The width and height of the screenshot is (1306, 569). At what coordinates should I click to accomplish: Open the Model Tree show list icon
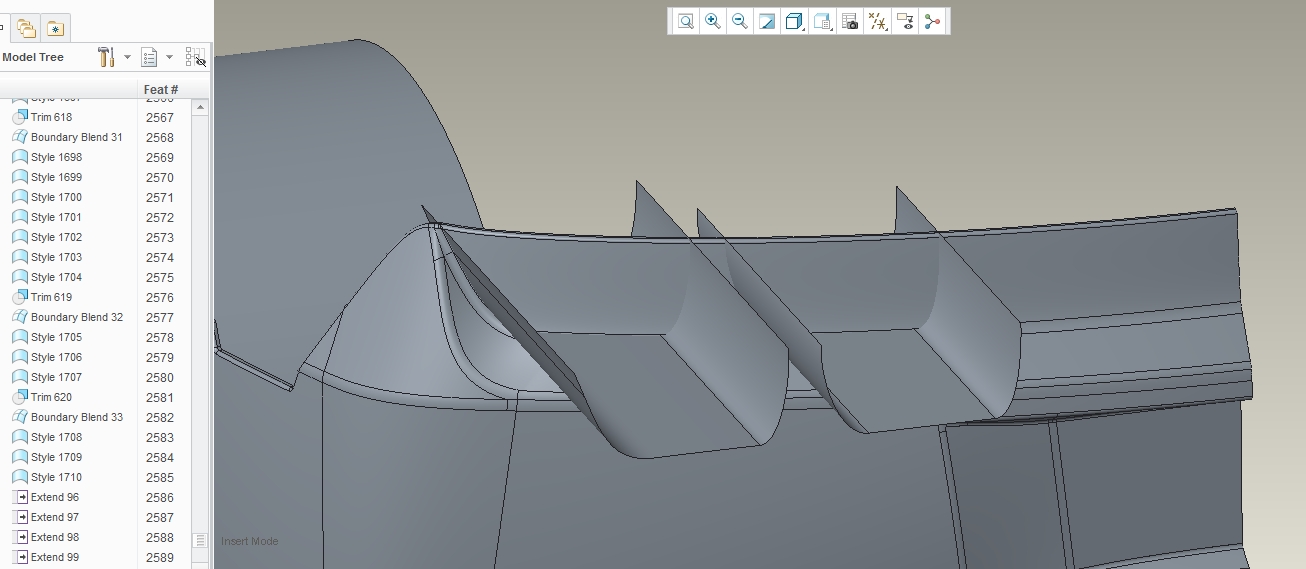coord(149,57)
